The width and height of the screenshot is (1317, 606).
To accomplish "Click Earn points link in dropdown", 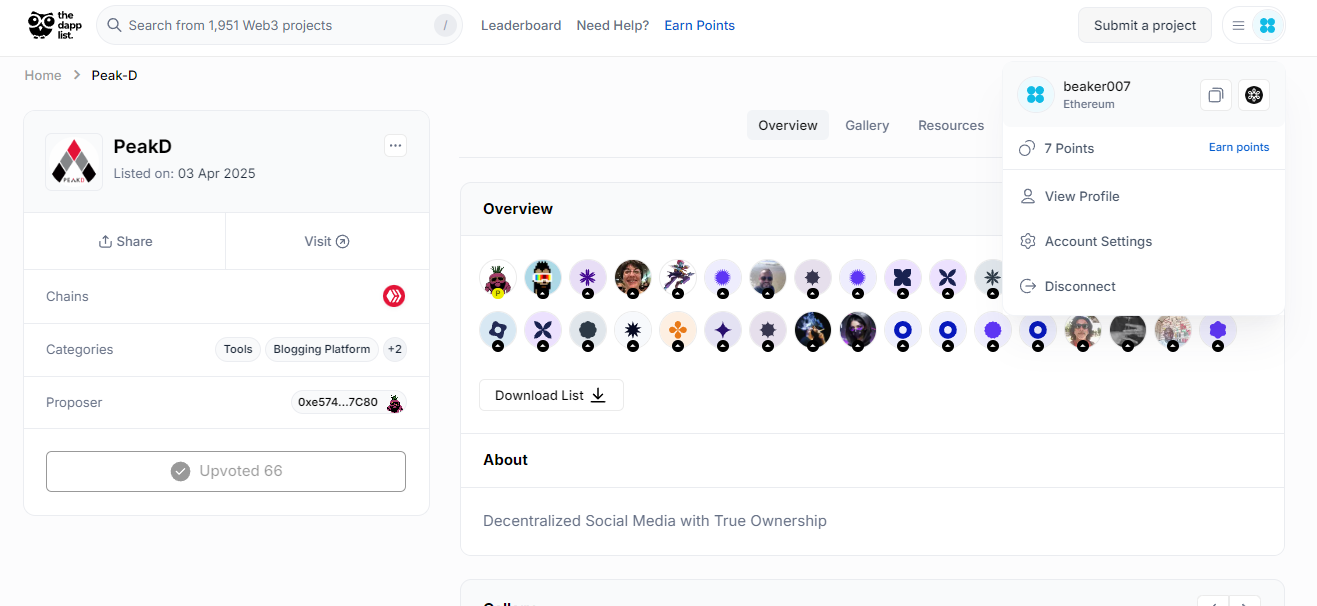I will click(1239, 147).
